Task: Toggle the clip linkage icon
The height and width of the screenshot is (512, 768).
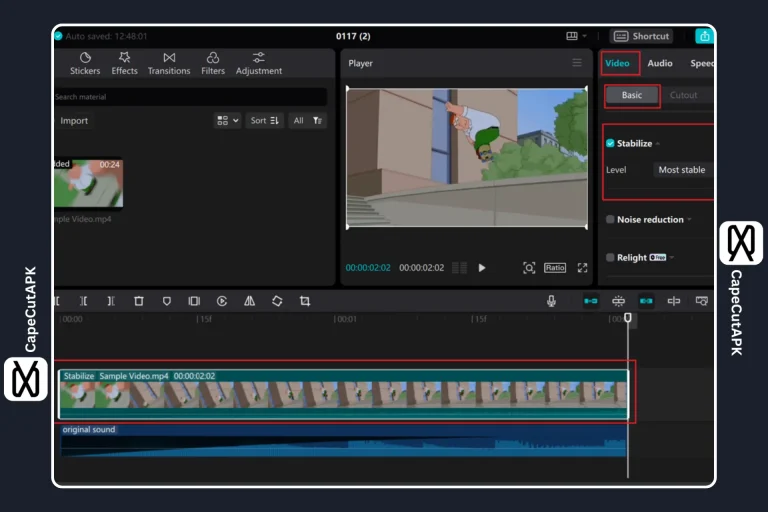Action: [646, 301]
